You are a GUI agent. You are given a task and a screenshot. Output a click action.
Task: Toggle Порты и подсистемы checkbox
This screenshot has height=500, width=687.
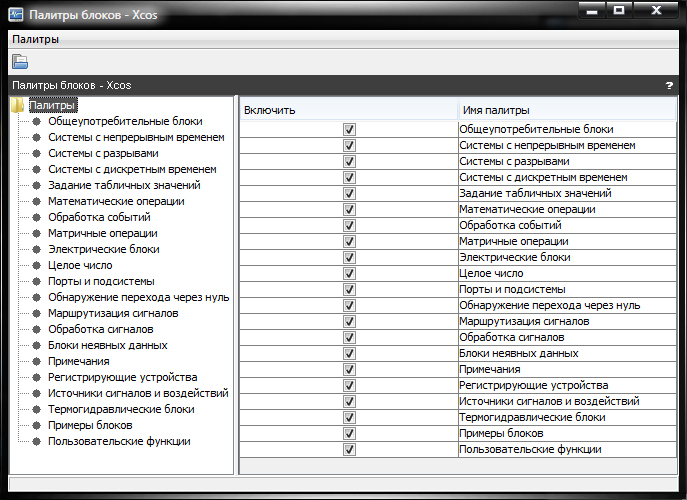tap(349, 289)
